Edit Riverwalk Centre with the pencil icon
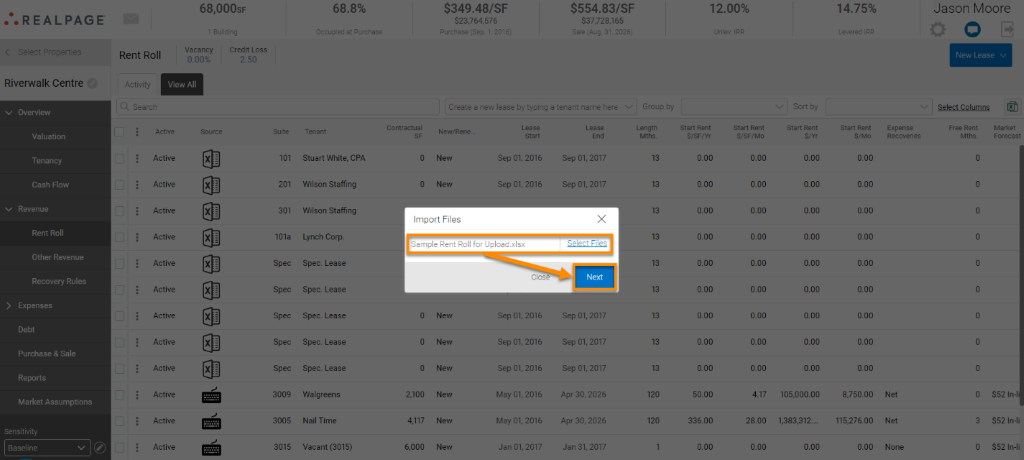The image size is (1024, 460). [x=92, y=84]
